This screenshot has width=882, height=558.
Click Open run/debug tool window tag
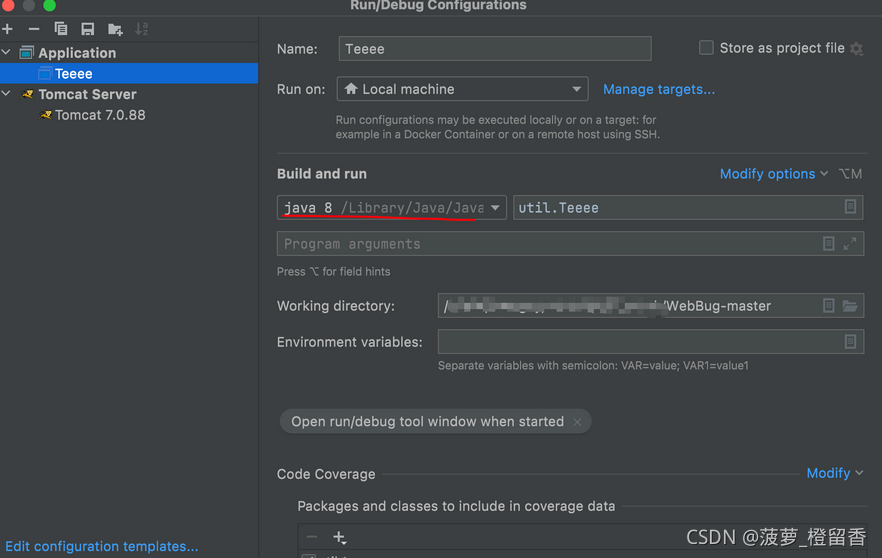coord(435,421)
